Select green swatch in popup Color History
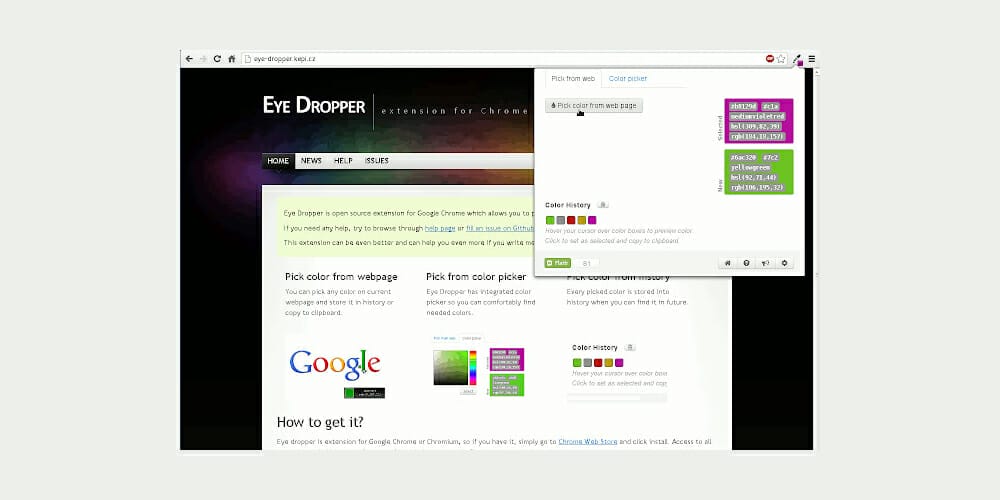Screen dimensions: 1000x500 (550, 220)
